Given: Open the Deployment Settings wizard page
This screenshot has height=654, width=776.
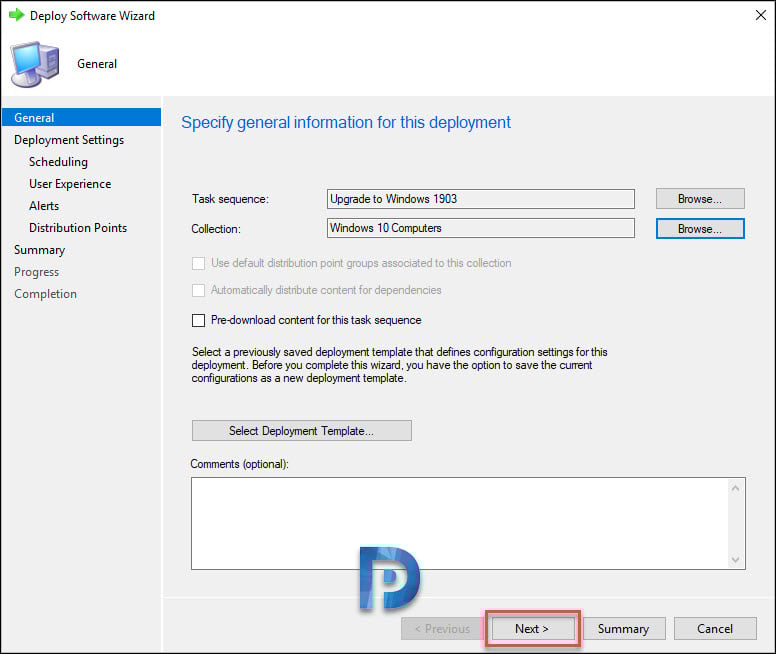Looking at the screenshot, I should pos(69,140).
